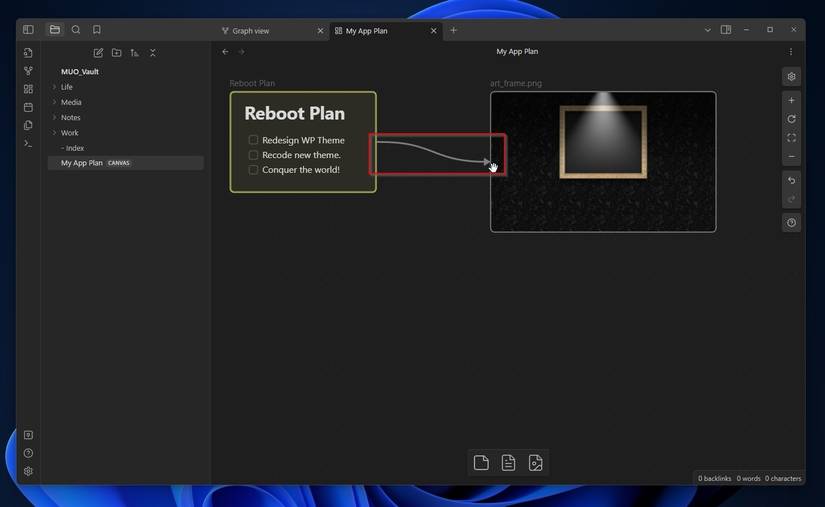Open command palette terminal icon
The width and height of the screenshot is (825, 507).
pyautogui.click(x=28, y=144)
